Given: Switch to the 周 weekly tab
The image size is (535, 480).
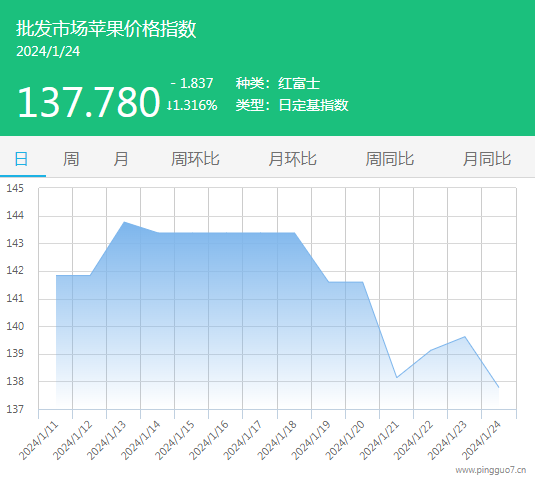Looking at the screenshot, I should (71, 159).
